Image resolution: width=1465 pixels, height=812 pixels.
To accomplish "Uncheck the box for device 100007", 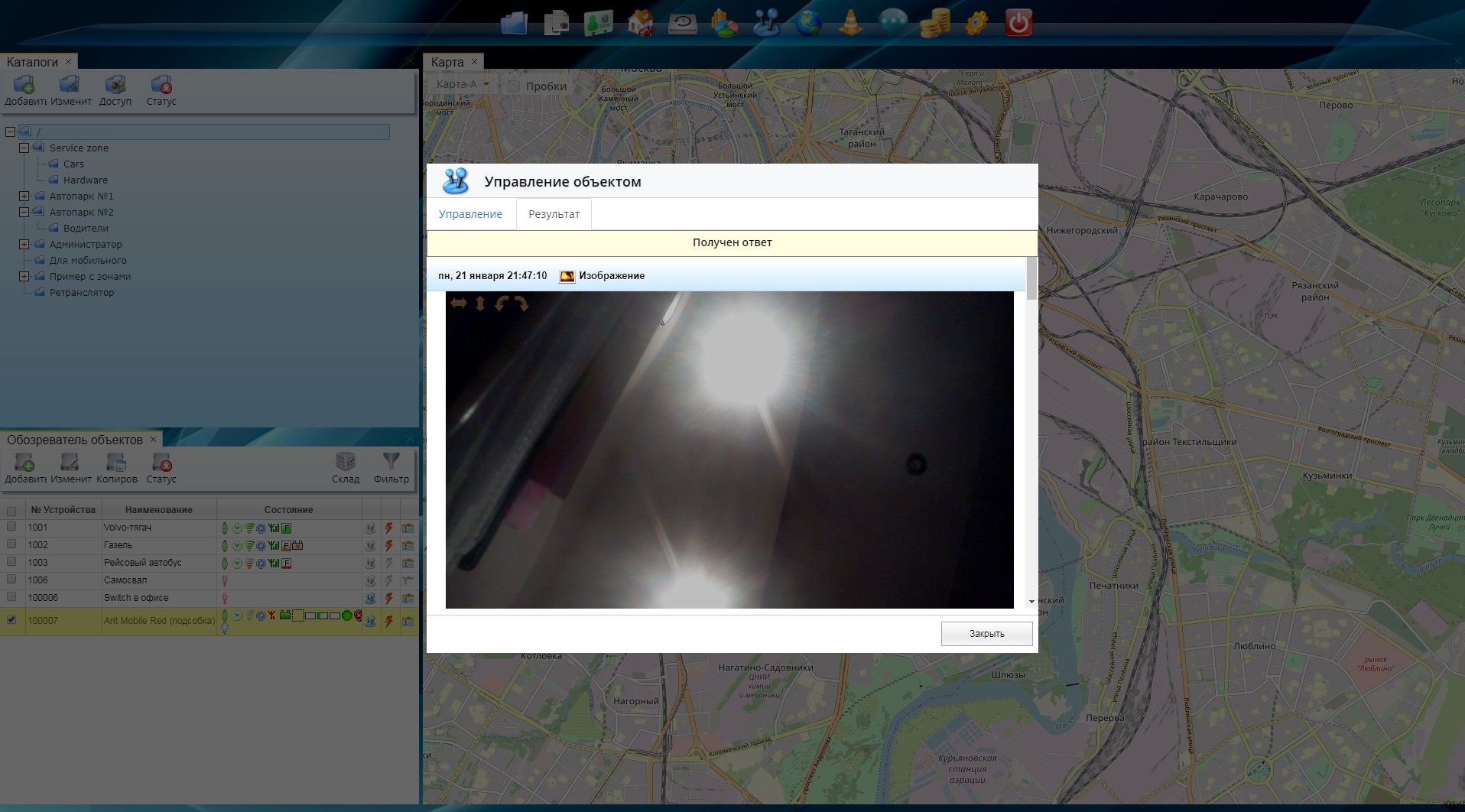I will pos(11,620).
